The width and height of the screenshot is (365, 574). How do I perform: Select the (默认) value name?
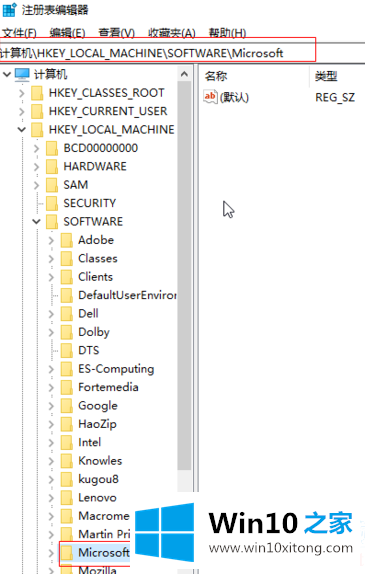point(234,97)
